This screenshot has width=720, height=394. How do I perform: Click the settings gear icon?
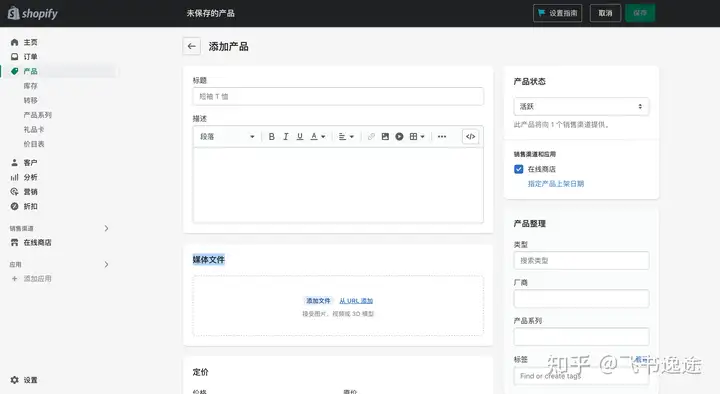pos(15,380)
